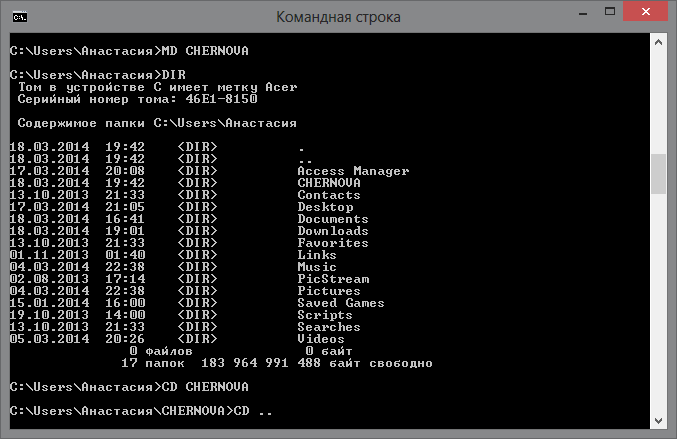Viewport: 677px width, 439px height.
Task: Click the 'Saved Games' folder entry
Action: (341, 303)
